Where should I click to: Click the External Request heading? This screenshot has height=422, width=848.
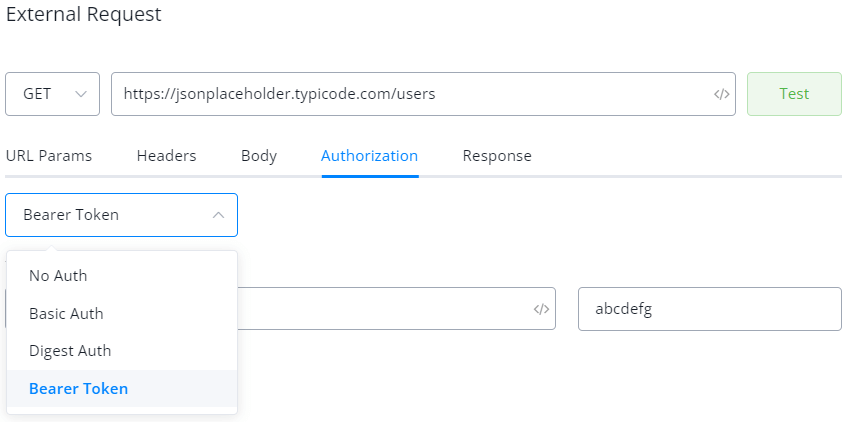point(83,15)
